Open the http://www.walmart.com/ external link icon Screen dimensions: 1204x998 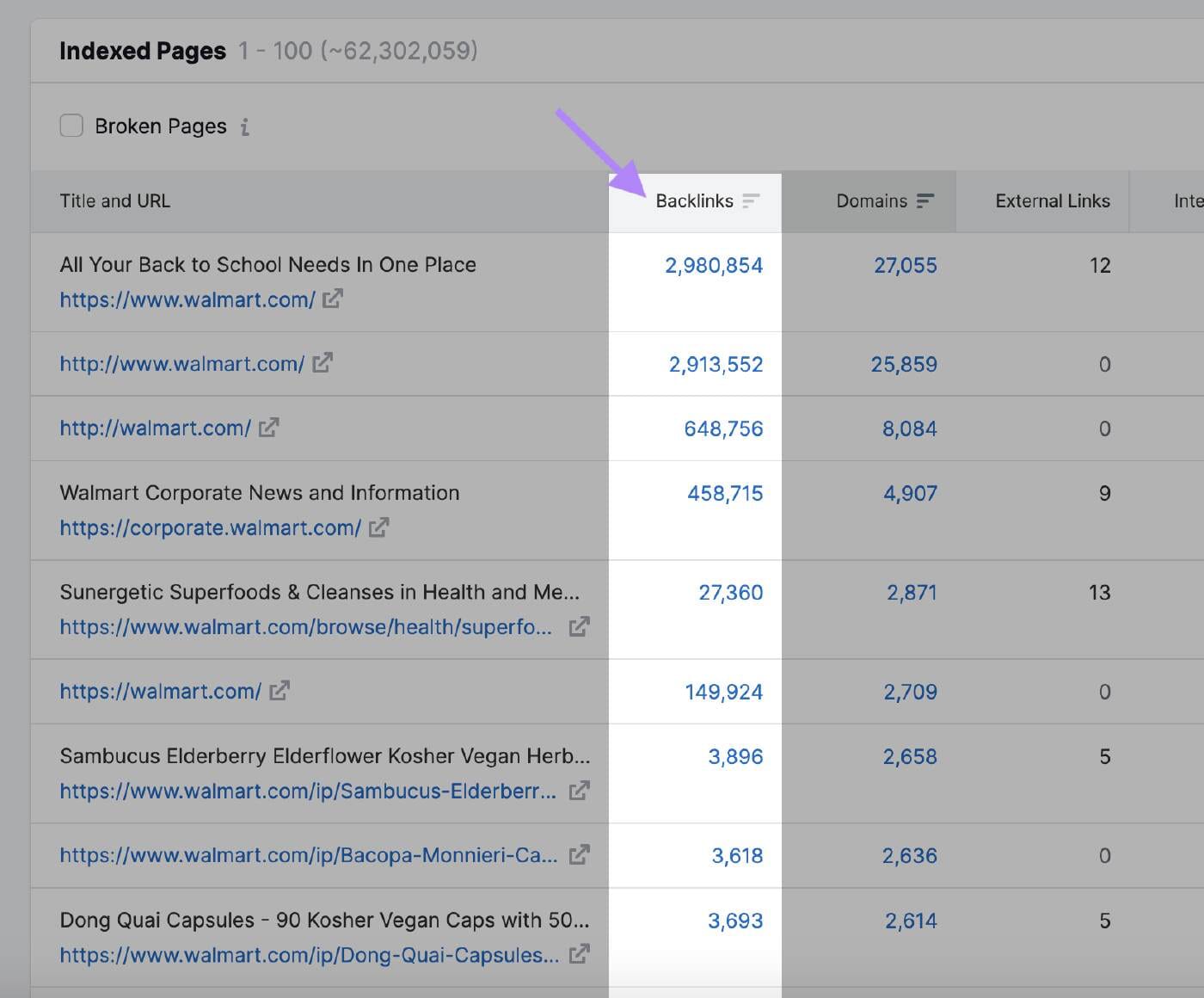322,363
